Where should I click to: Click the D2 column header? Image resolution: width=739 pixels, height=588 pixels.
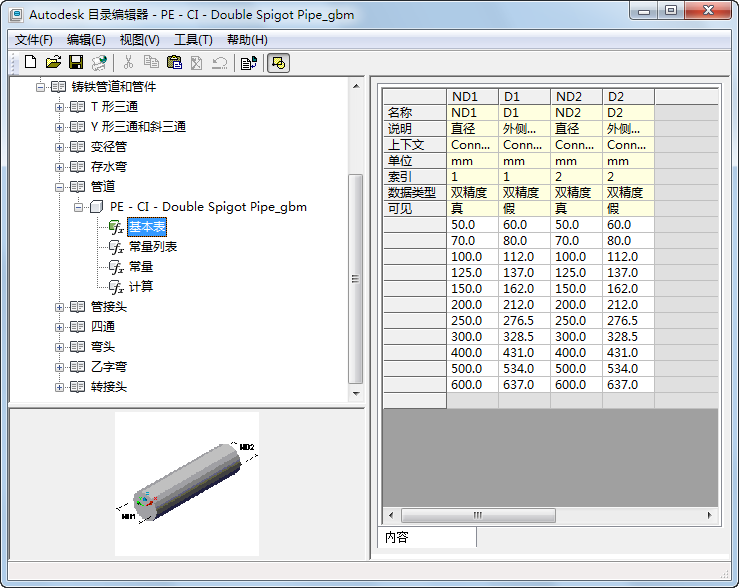[x=628, y=97]
